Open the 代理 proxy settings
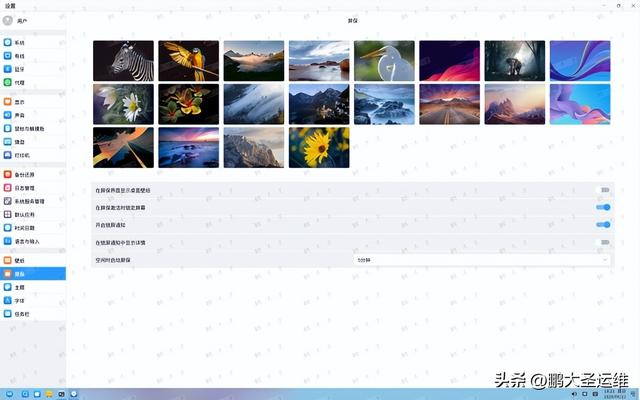Screen dimensions: 640x400 click(33, 82)
